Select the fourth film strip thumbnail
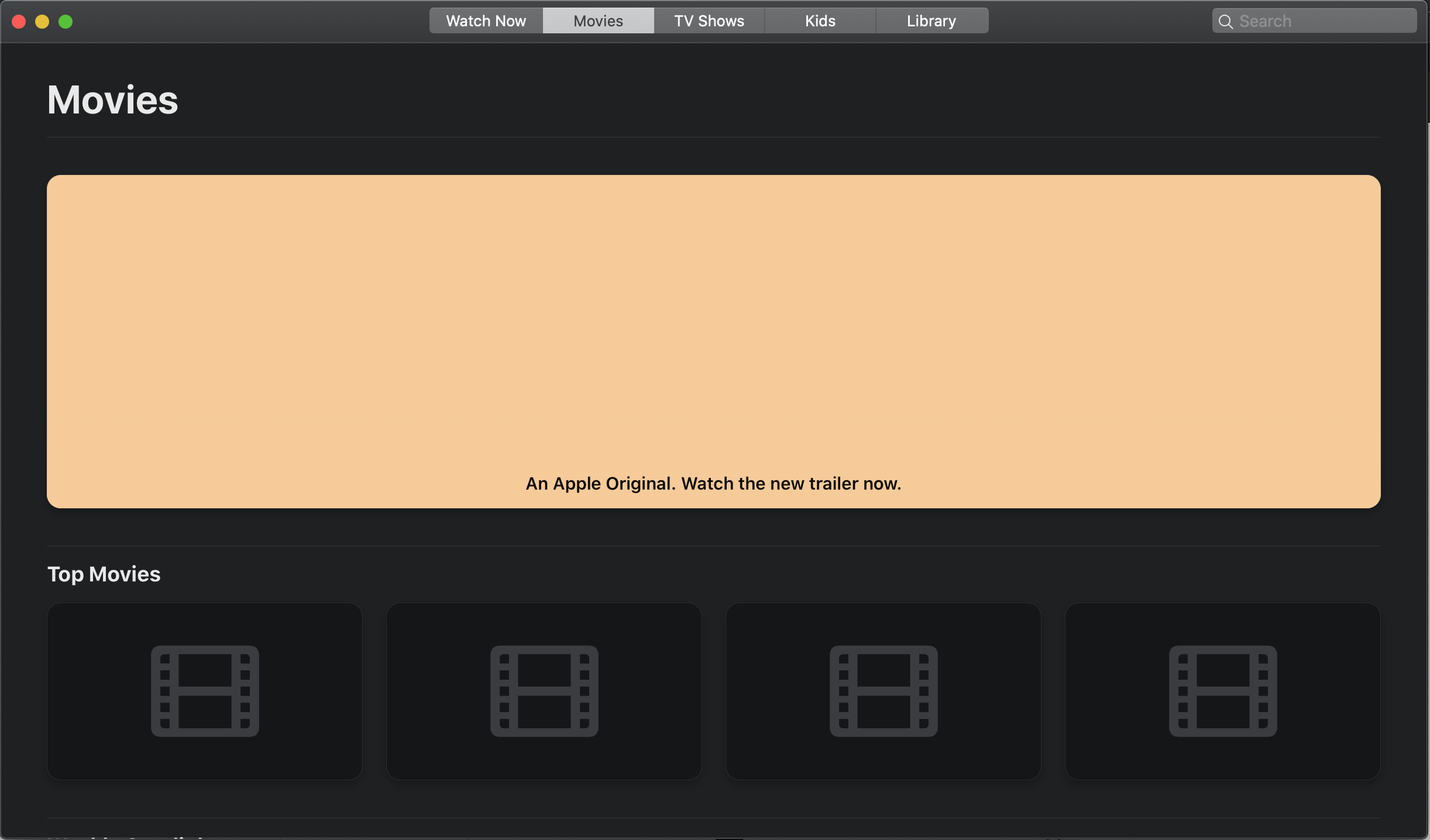Viewport: 1430px width, 840px height. 1223,691
